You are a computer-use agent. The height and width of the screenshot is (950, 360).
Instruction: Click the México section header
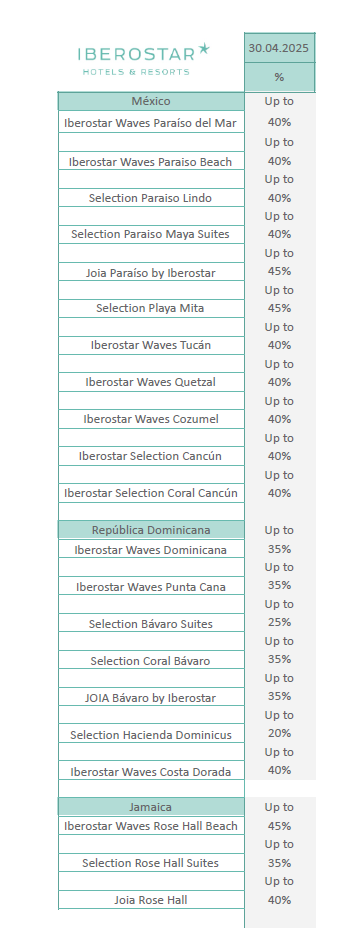click(152, 101)
